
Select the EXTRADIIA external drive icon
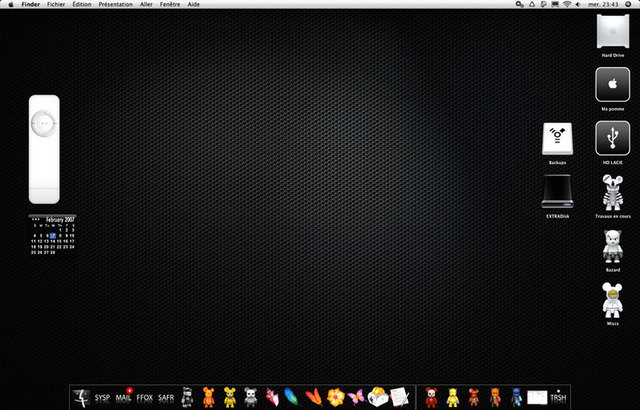point(557,191)
